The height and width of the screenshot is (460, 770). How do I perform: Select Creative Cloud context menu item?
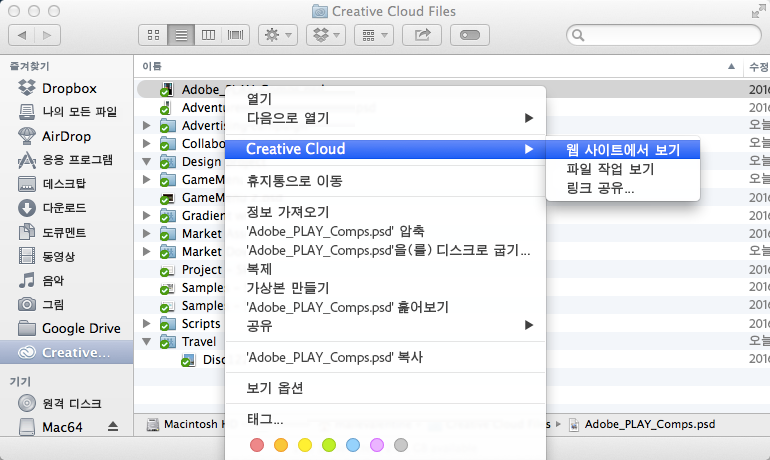(385, 149)
